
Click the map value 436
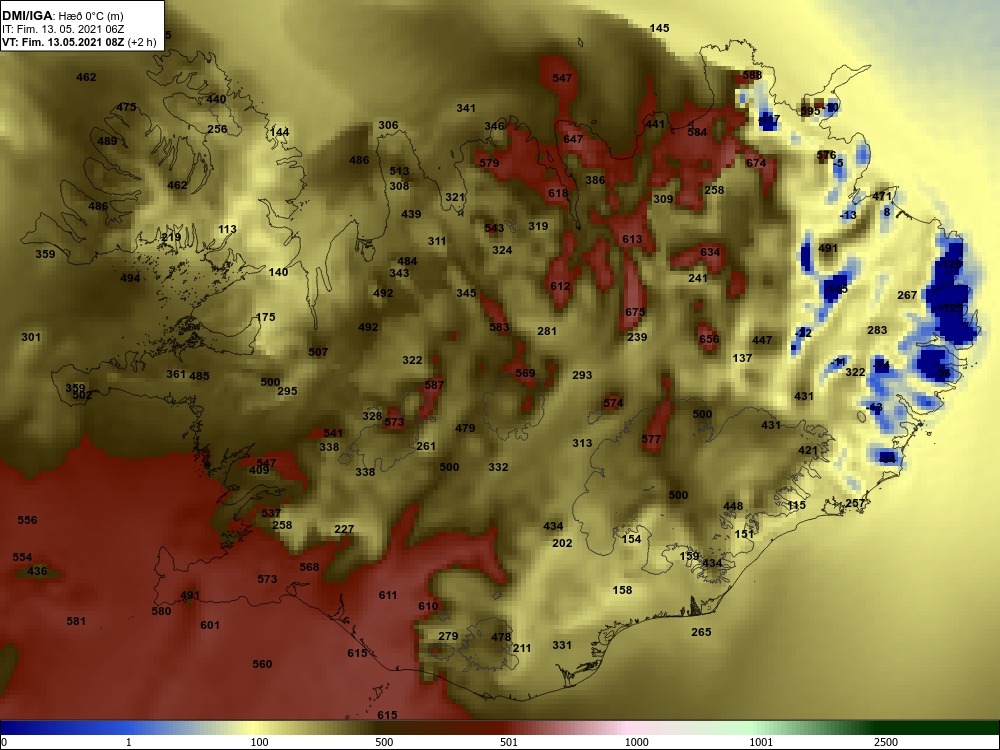pos(37,571)
